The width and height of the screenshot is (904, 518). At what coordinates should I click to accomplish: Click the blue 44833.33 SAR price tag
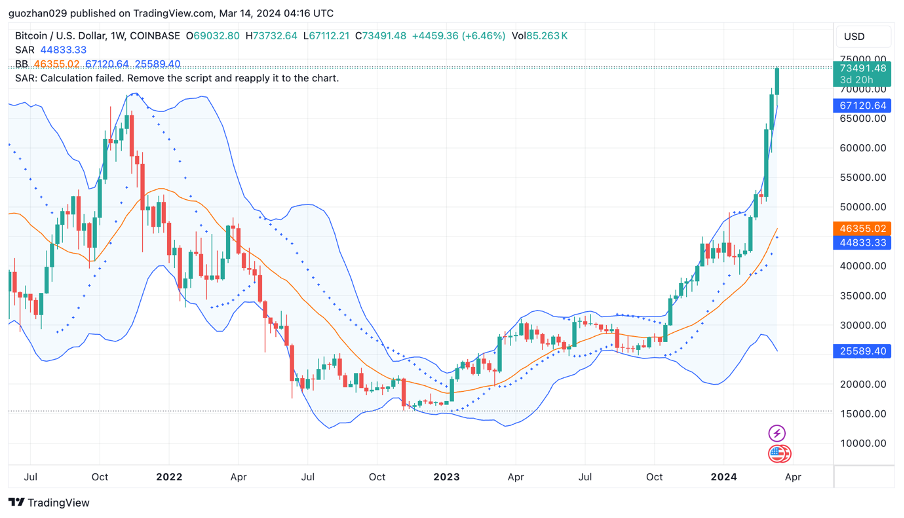point(862,242)
